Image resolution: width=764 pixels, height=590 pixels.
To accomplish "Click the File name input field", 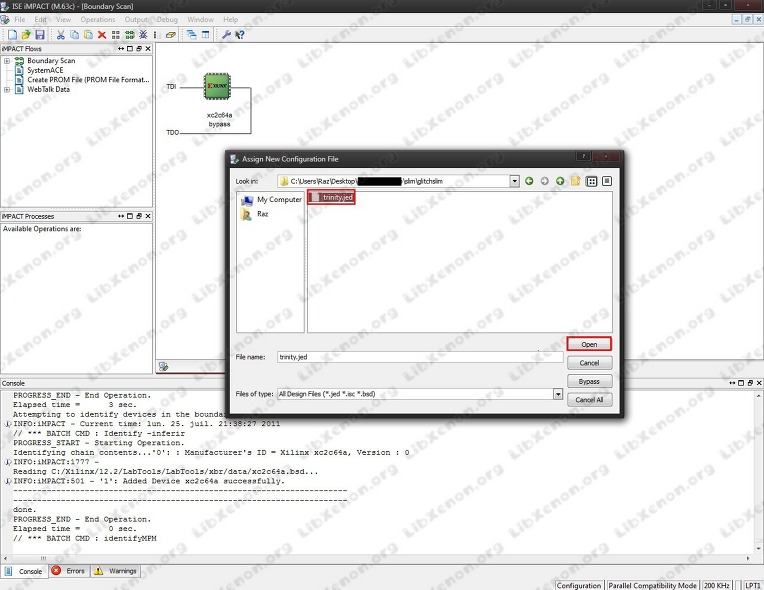I will click(x=420, y=357).
